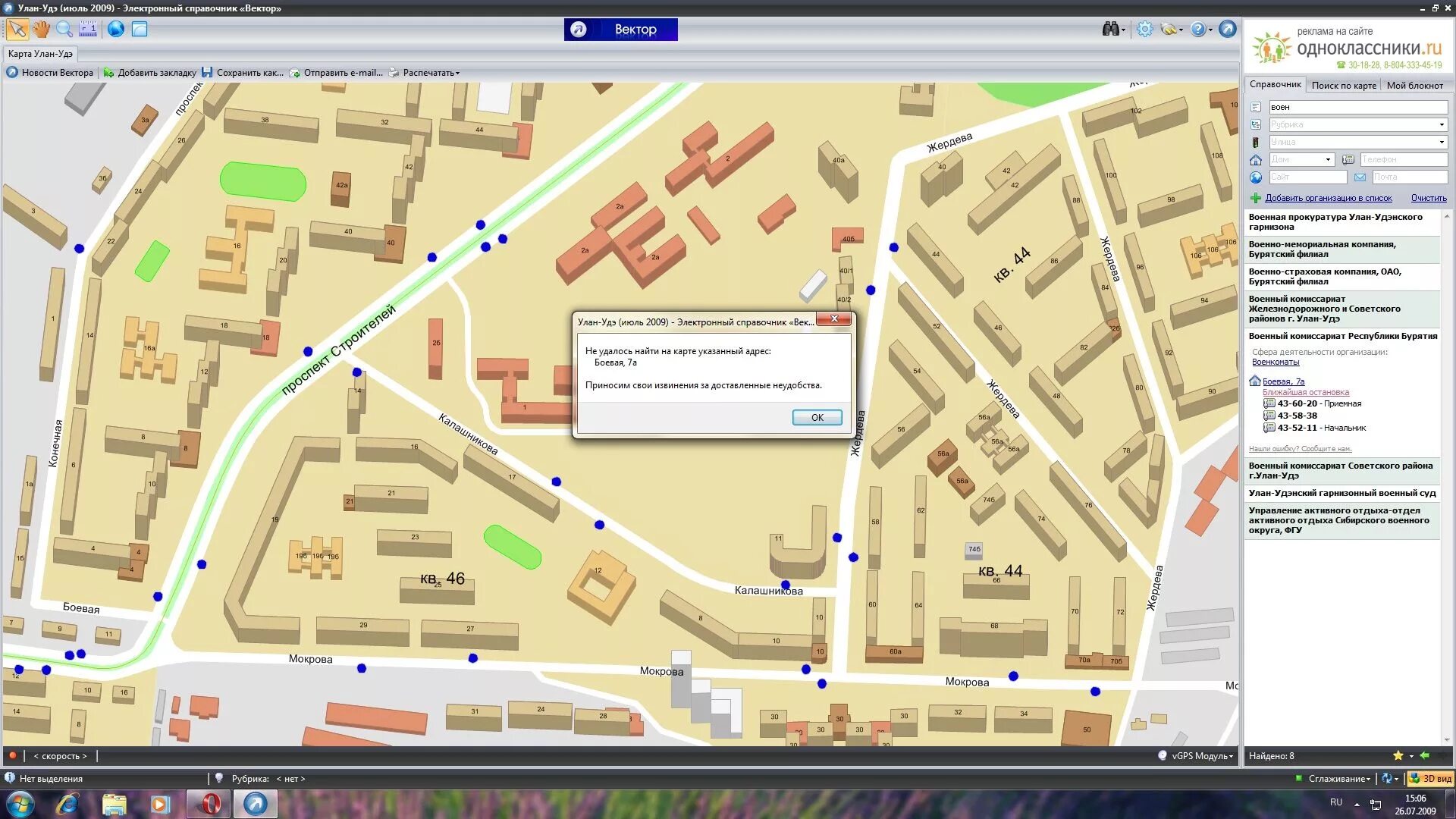Click the rubric tree icon beside Рубрика
The height and width of the screenshot is (819, 1456).
coord(1256,124)
